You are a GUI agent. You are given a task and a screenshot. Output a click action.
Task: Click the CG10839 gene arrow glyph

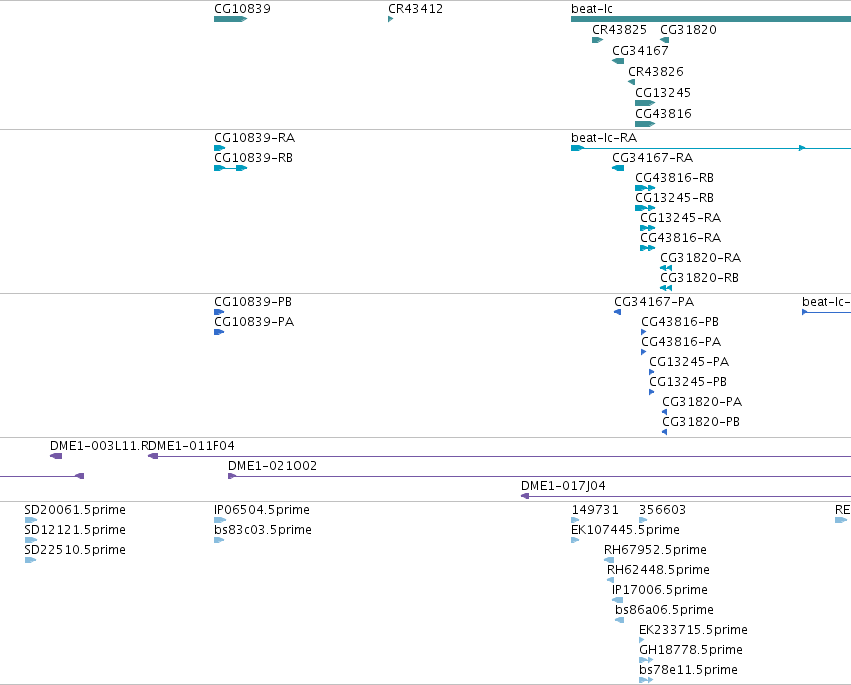(231, 19)
